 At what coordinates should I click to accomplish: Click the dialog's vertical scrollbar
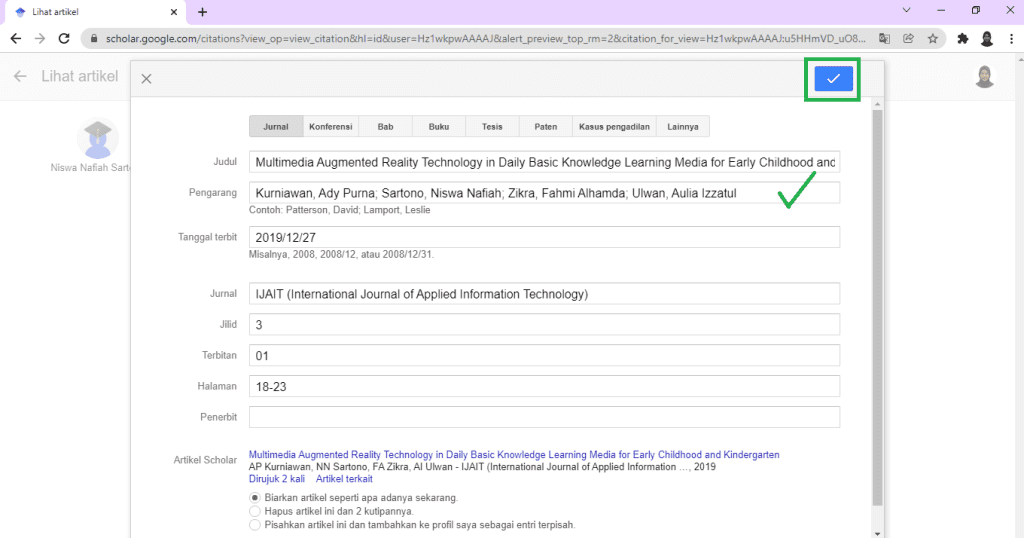pos(878,300)
